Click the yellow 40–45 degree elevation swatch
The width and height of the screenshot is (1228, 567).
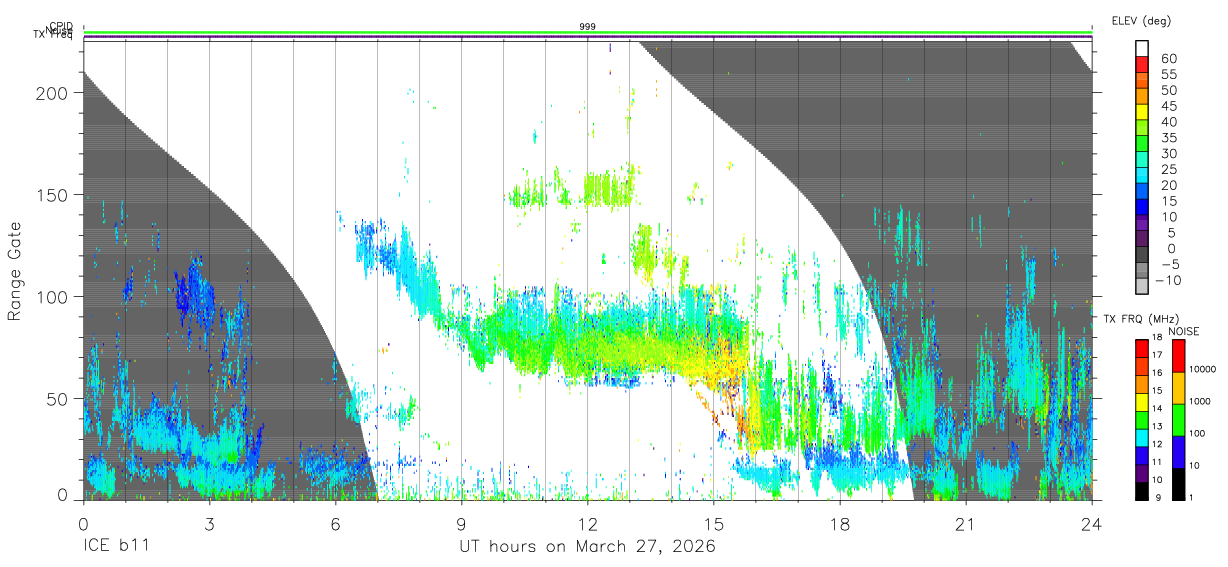(1142, 112)
